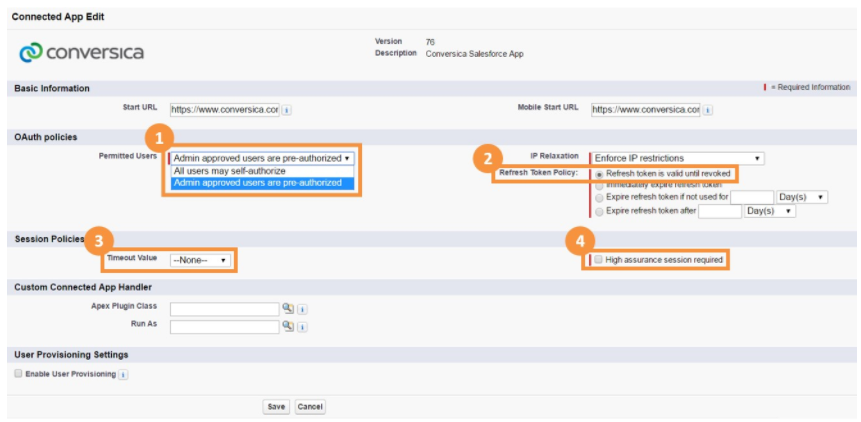Click info icon beside Start URL

click(x=287, y=110)
